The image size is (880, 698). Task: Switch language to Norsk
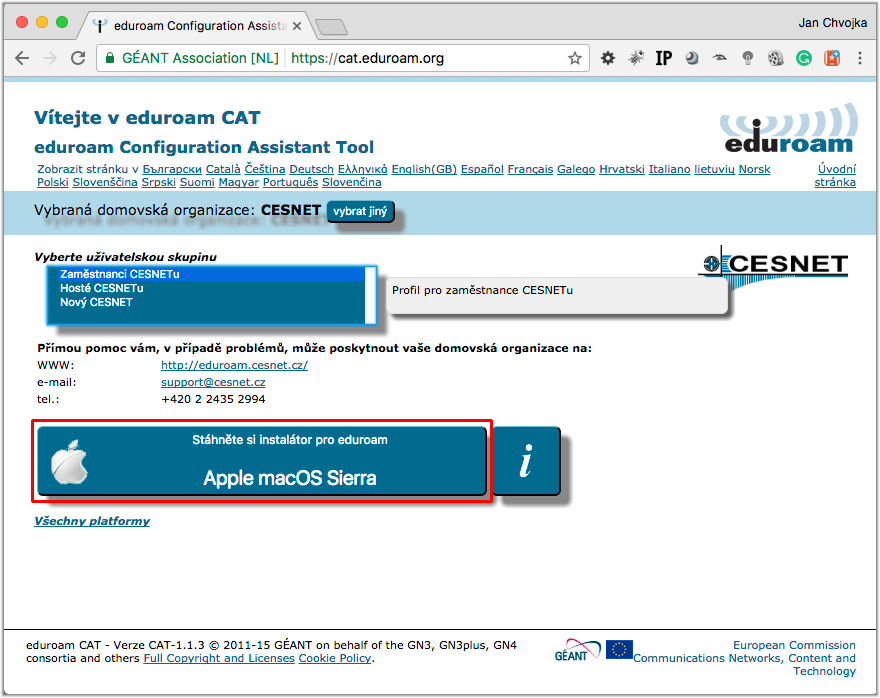tap(754, 169)
